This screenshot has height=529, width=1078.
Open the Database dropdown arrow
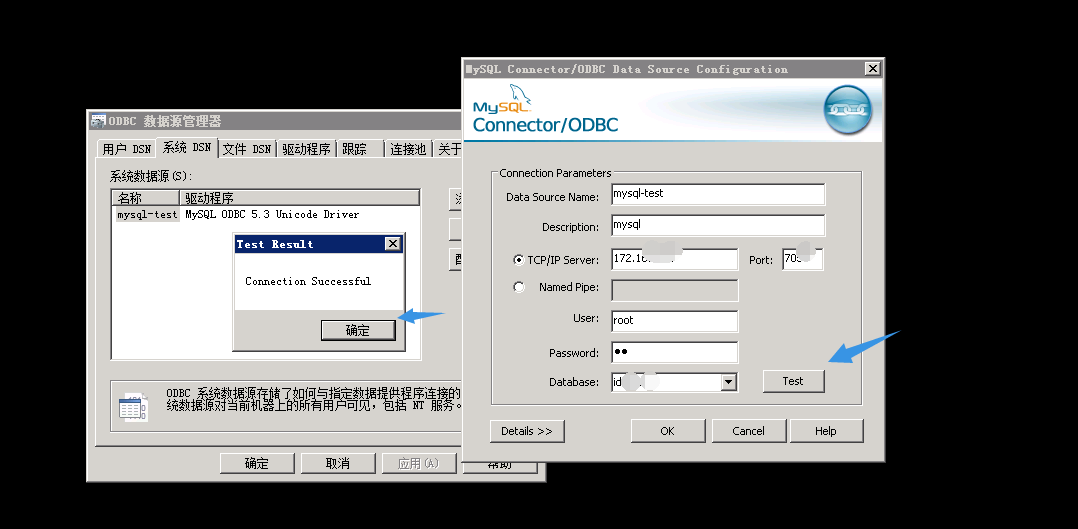click(729, 382)
